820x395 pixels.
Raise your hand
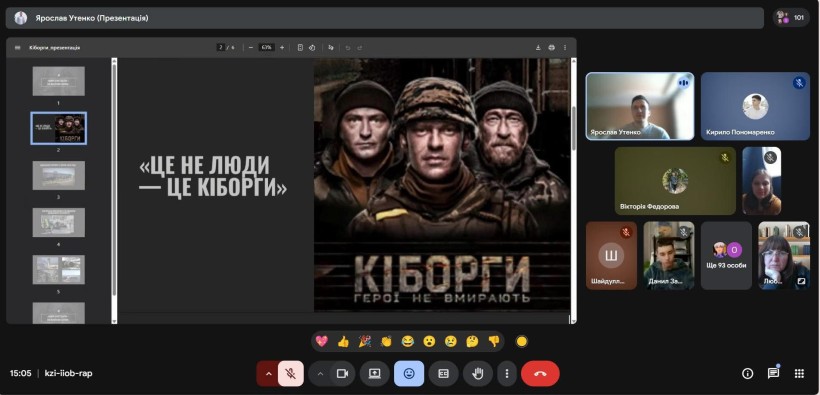(477, 374)
